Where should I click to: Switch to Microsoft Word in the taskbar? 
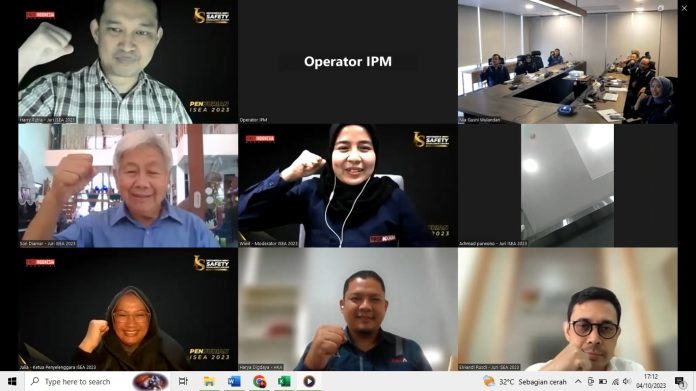click(234, 381)
